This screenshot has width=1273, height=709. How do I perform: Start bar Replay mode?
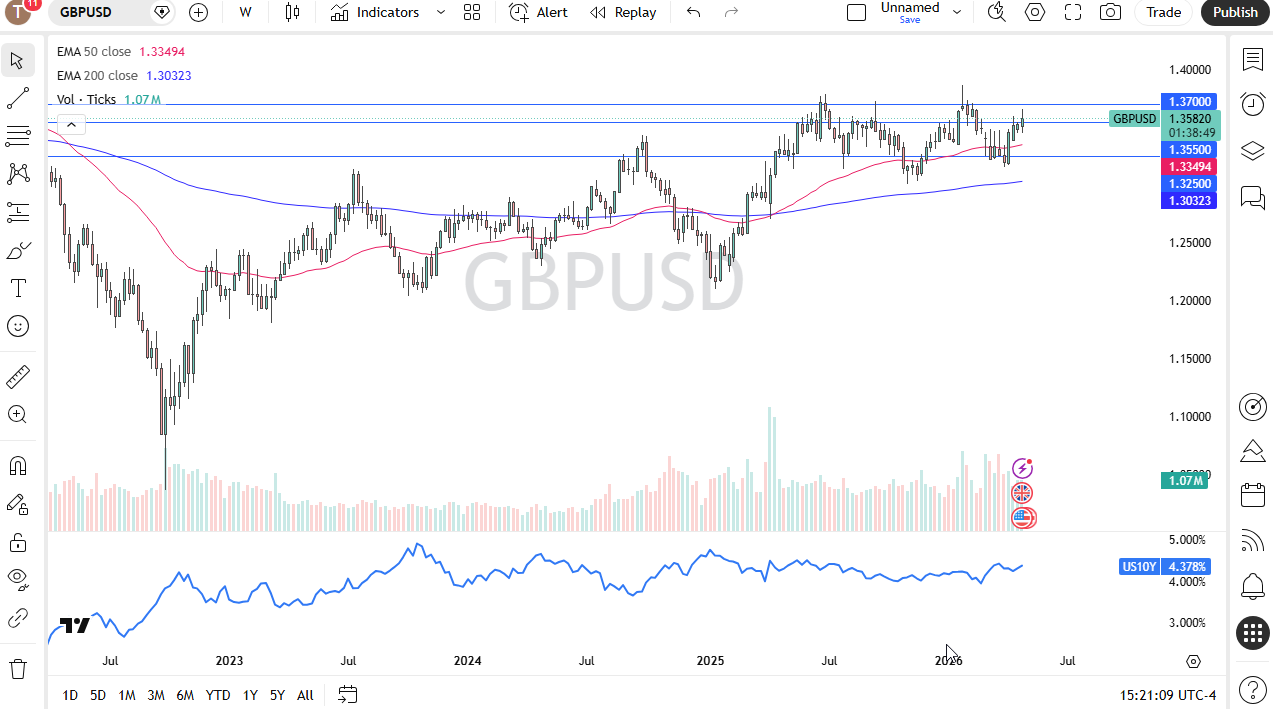(623, 12)
